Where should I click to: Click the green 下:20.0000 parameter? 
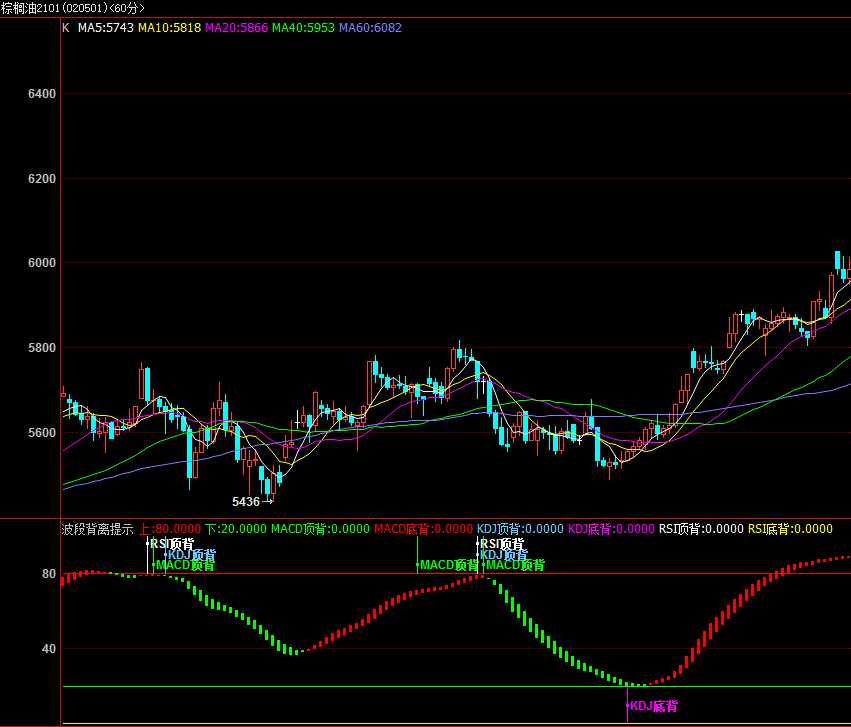click(236, 529)
